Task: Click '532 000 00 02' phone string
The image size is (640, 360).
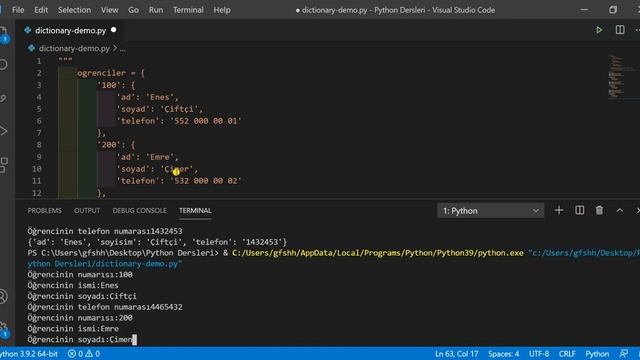Action: click(206, 180)
